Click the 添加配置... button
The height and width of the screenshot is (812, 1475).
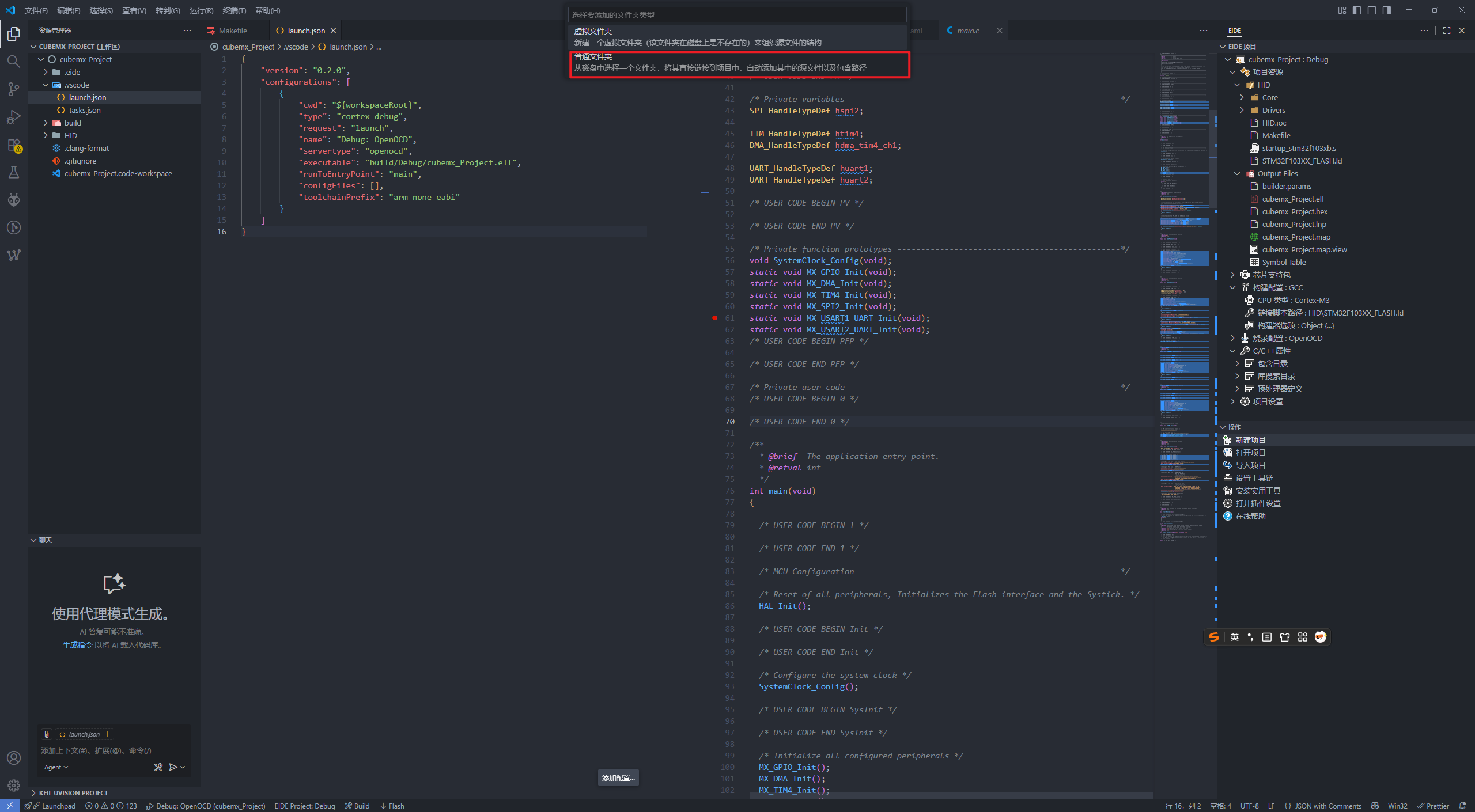618,777
